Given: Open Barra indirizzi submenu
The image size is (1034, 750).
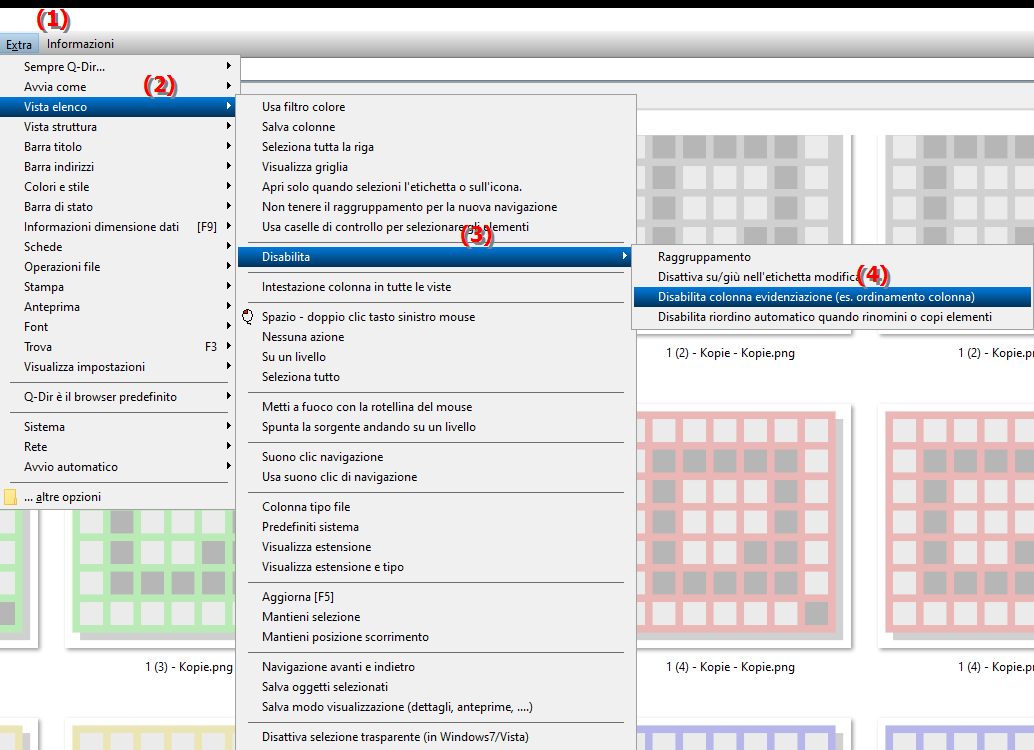Looking at the screenshot, I should (x=119, y=167).
